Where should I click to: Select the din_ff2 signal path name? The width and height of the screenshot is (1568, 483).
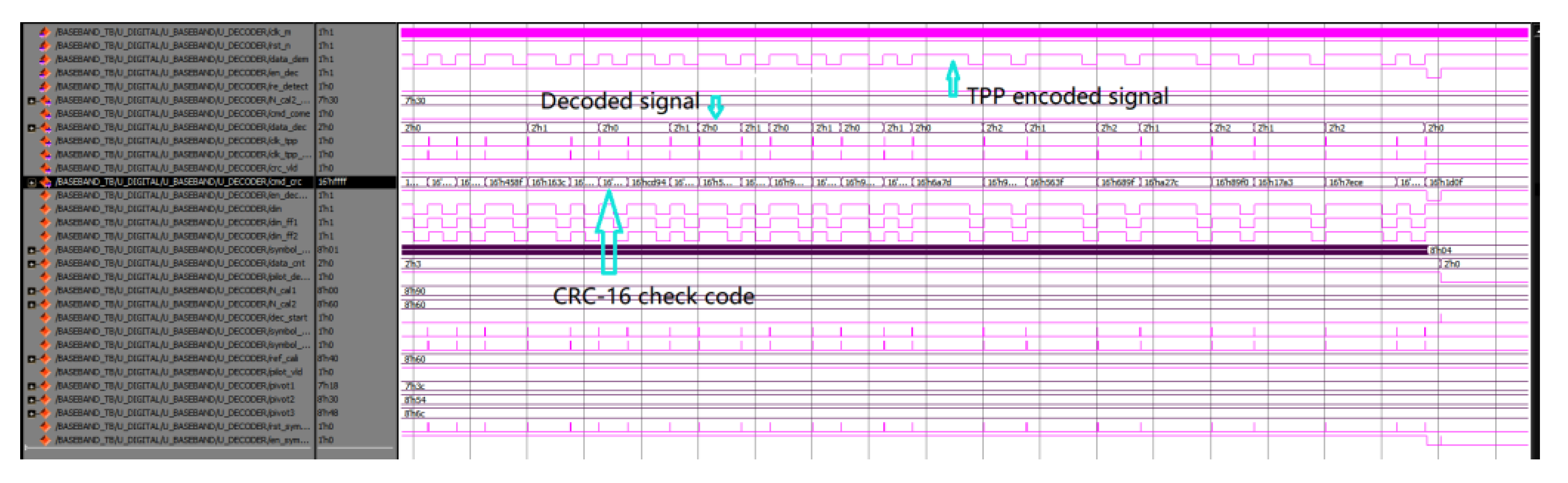[x=177, y=236]
